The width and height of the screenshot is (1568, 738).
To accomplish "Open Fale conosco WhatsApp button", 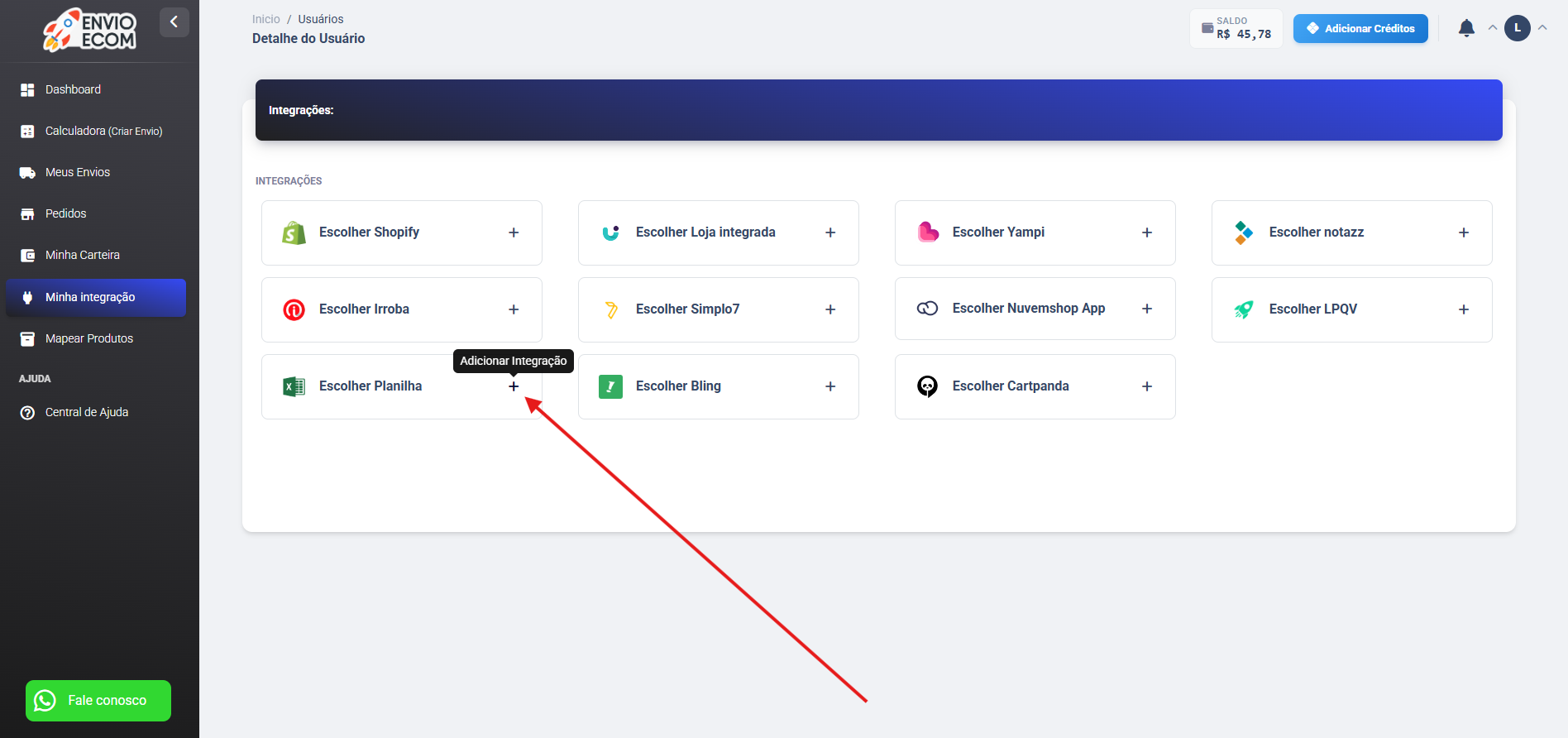I will [x=98, y=701].
